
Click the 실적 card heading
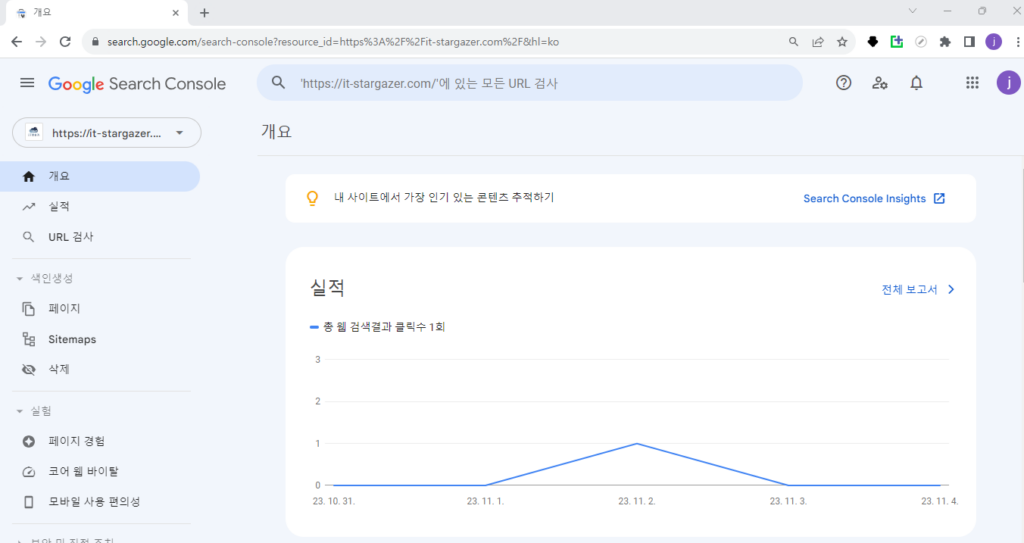327,288
